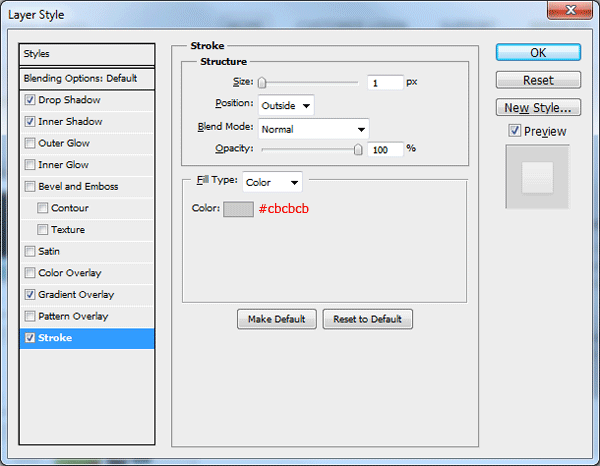The width and height of the screenshot is (600, 466).
Task: Uncheck the Stroke checkbox
Action: pyautogui.click(x=30, y=338)
